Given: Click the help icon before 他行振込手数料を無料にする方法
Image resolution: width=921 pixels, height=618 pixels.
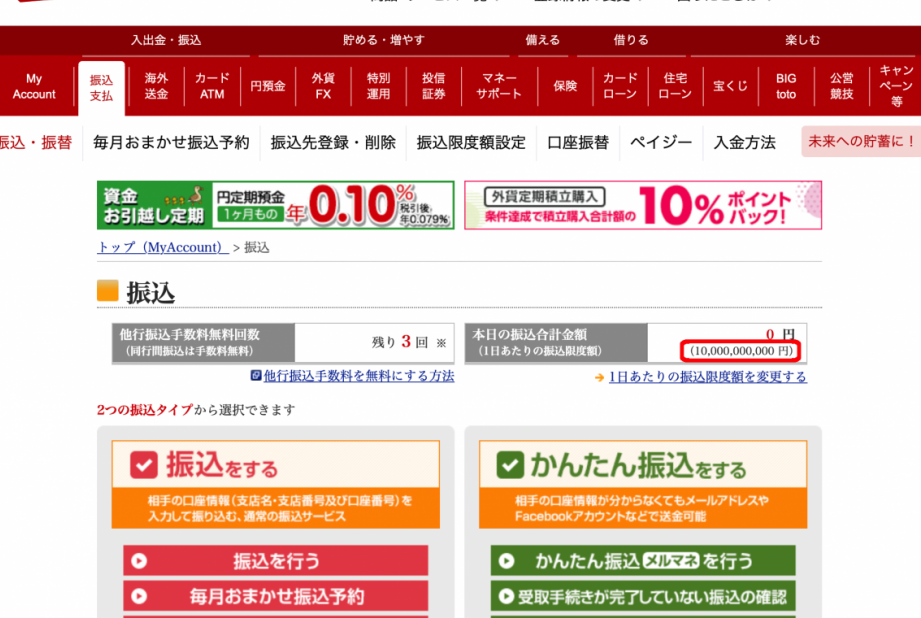Looking at the screenshot, I should pyautogui.click(x=256, y=376).
